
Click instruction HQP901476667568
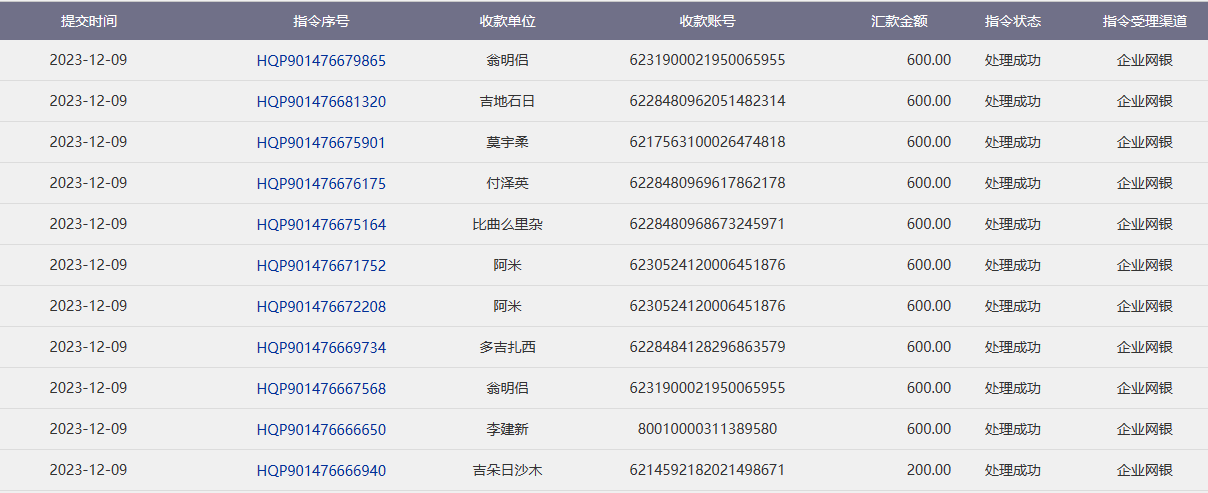(x=321, y=389)
